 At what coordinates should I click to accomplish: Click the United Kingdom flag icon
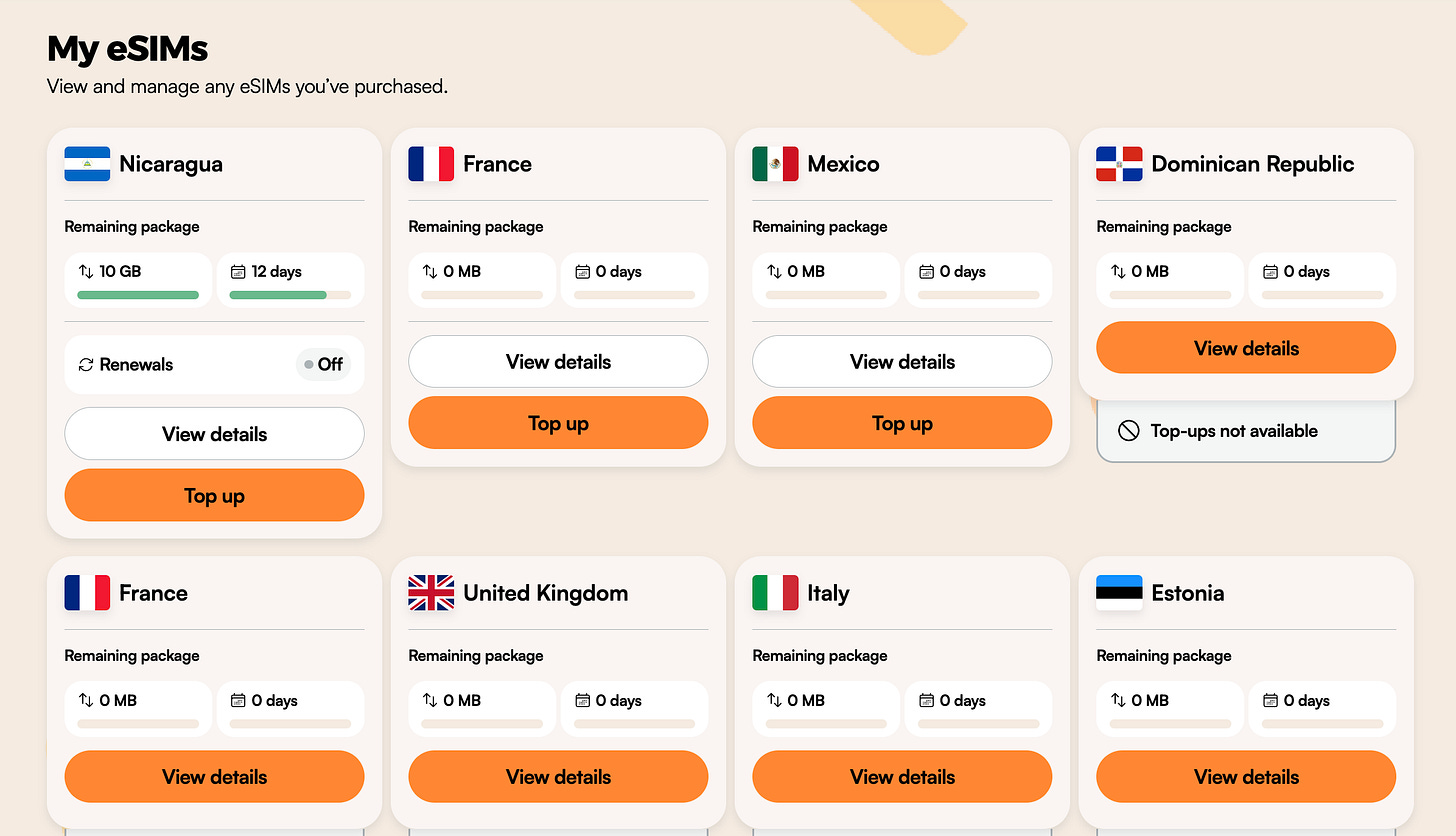coord(430,592)
